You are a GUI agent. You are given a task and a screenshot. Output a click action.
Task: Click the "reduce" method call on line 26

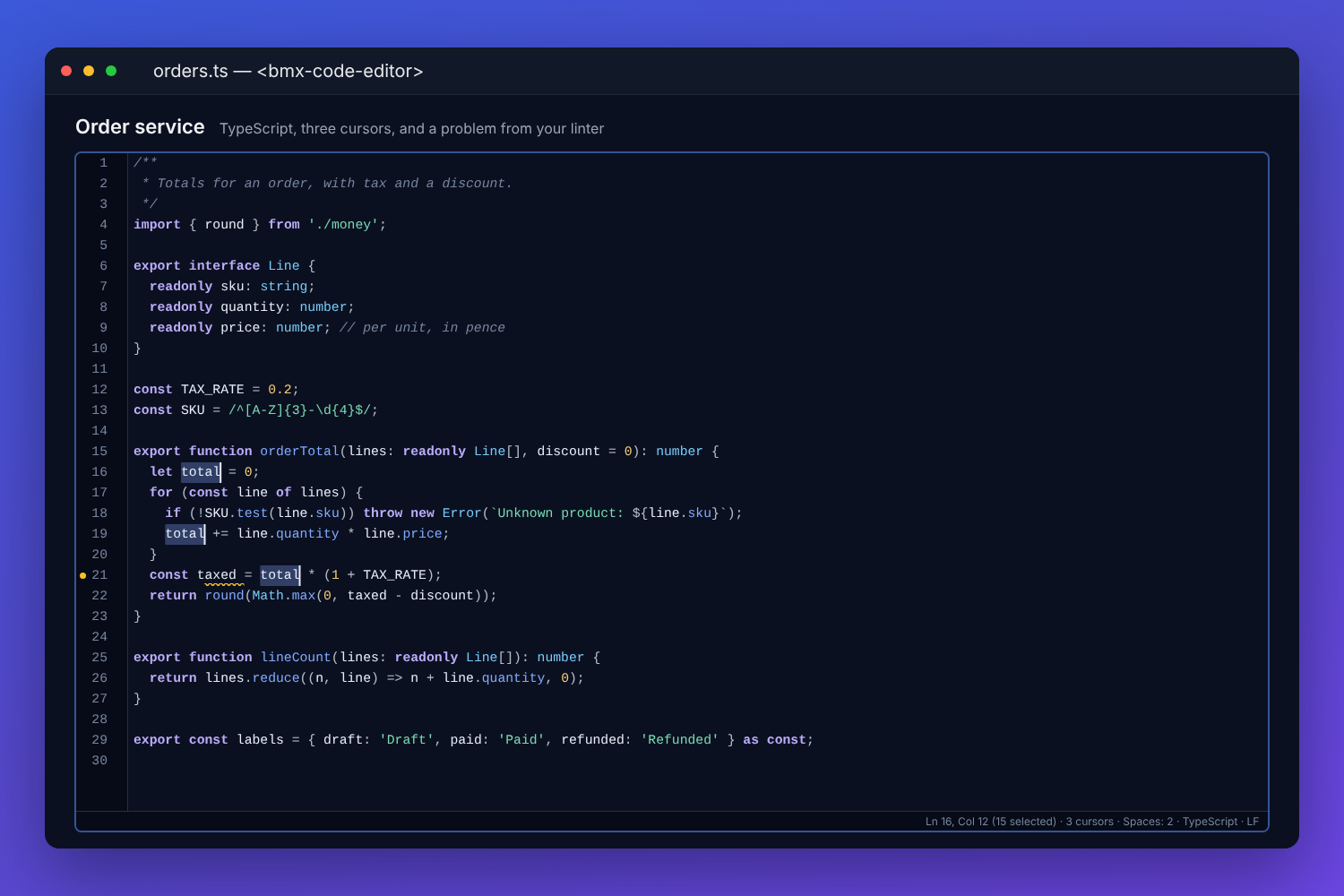tap(276, 678)
